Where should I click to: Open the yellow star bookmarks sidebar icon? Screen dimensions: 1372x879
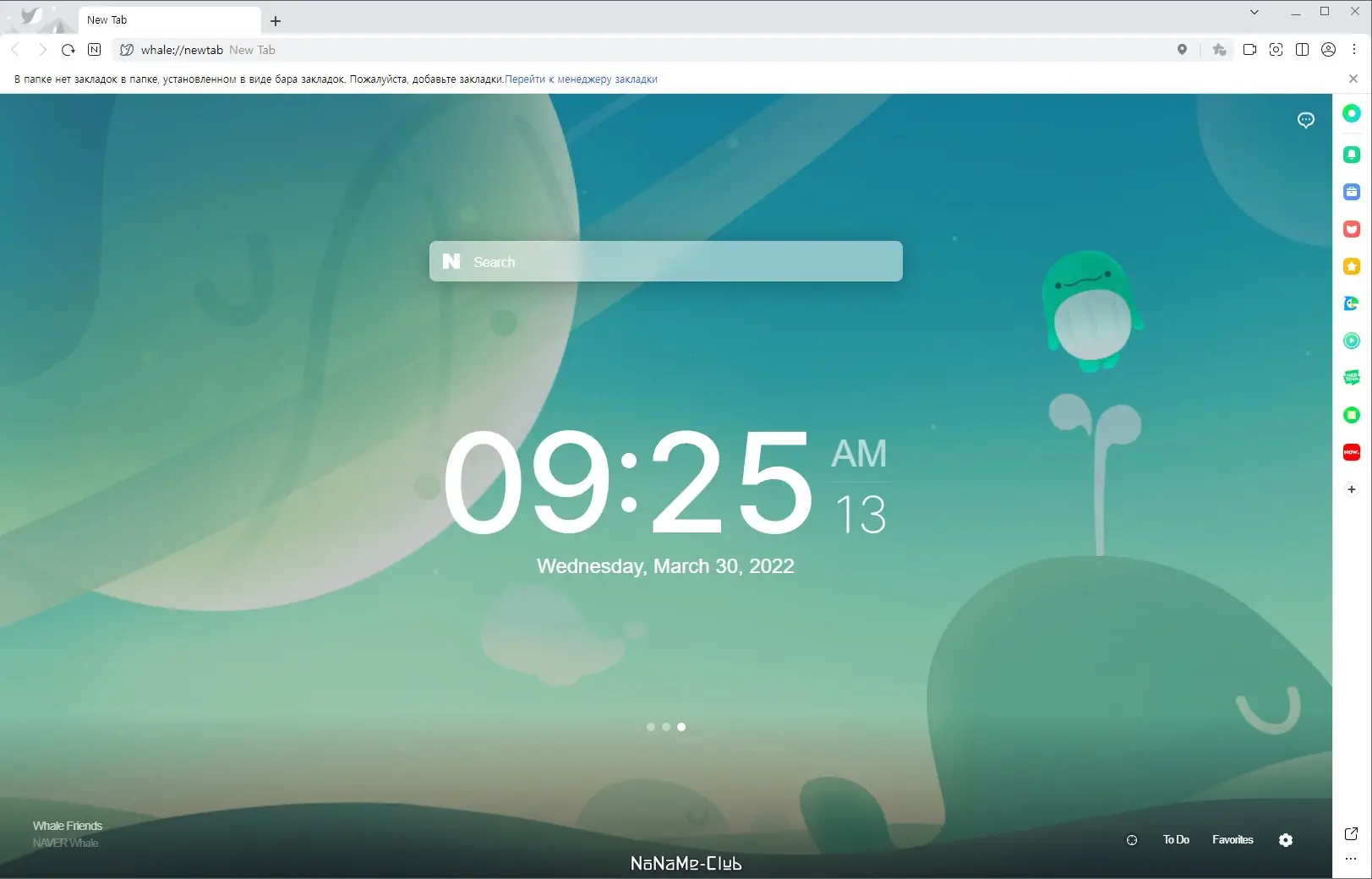pyautogui.click(x=1352, y=266)
